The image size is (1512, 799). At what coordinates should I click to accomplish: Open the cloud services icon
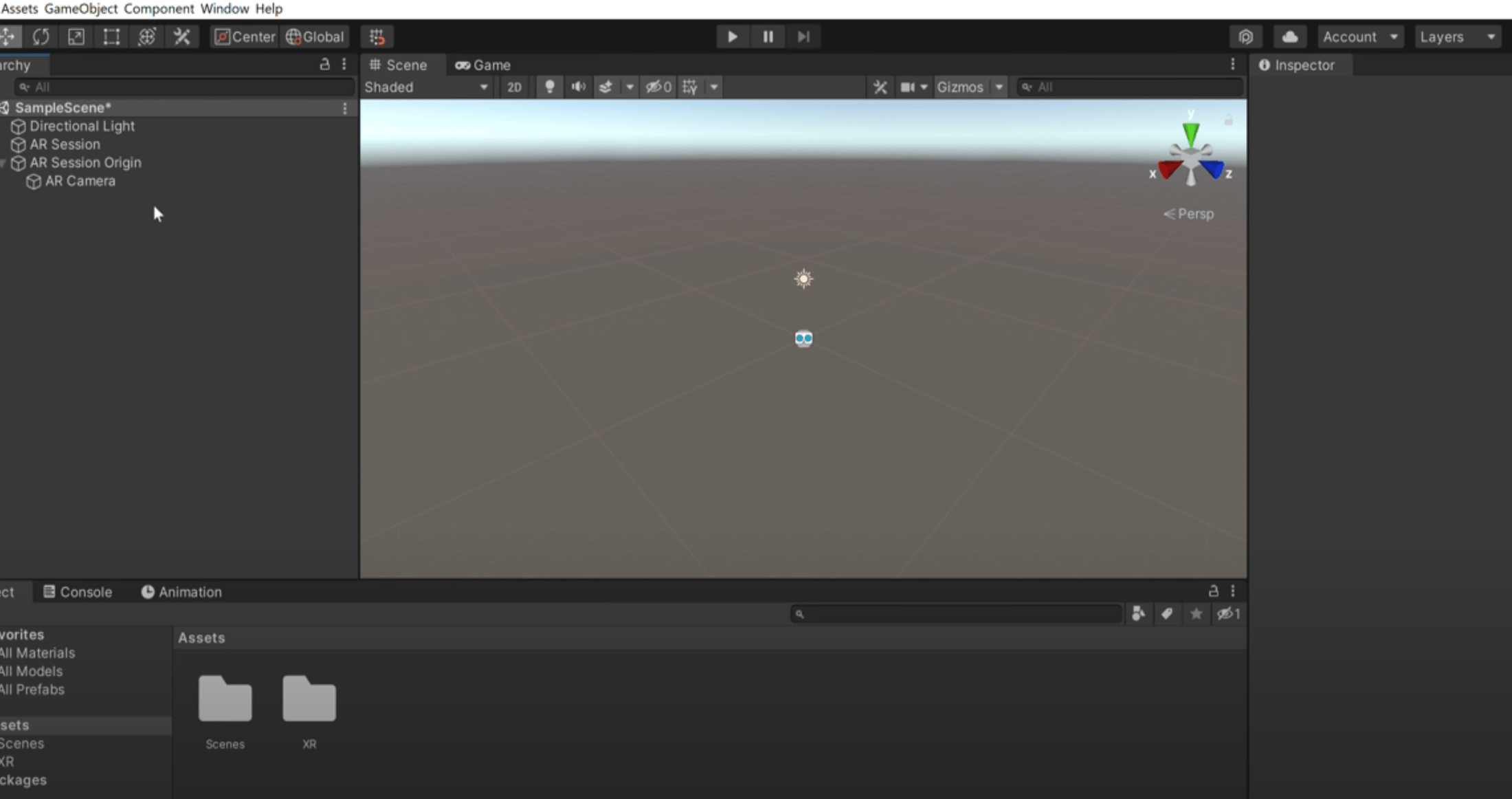(1290, 36)
